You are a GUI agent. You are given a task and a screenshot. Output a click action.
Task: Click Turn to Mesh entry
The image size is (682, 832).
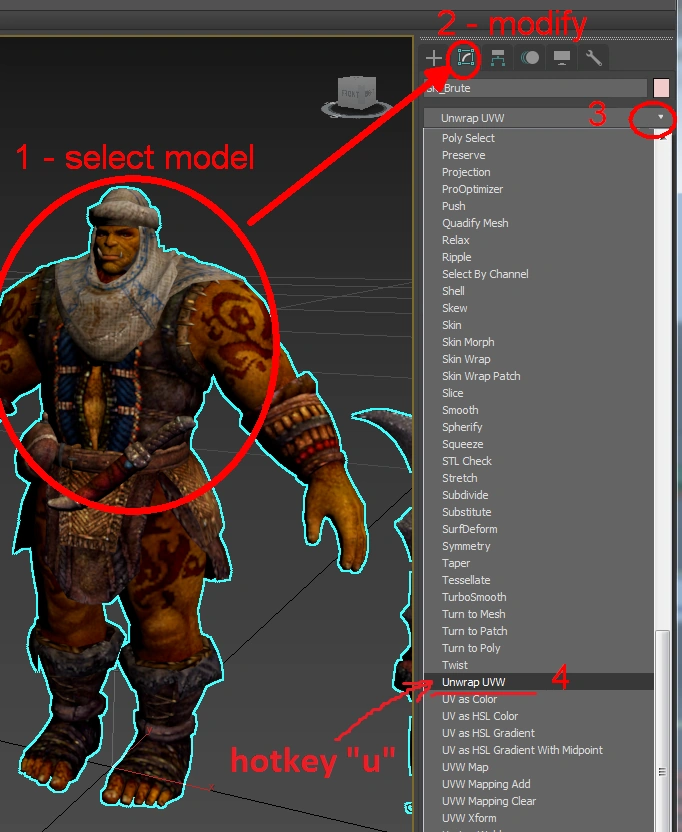pyautogui.click(x=473, y=613)
